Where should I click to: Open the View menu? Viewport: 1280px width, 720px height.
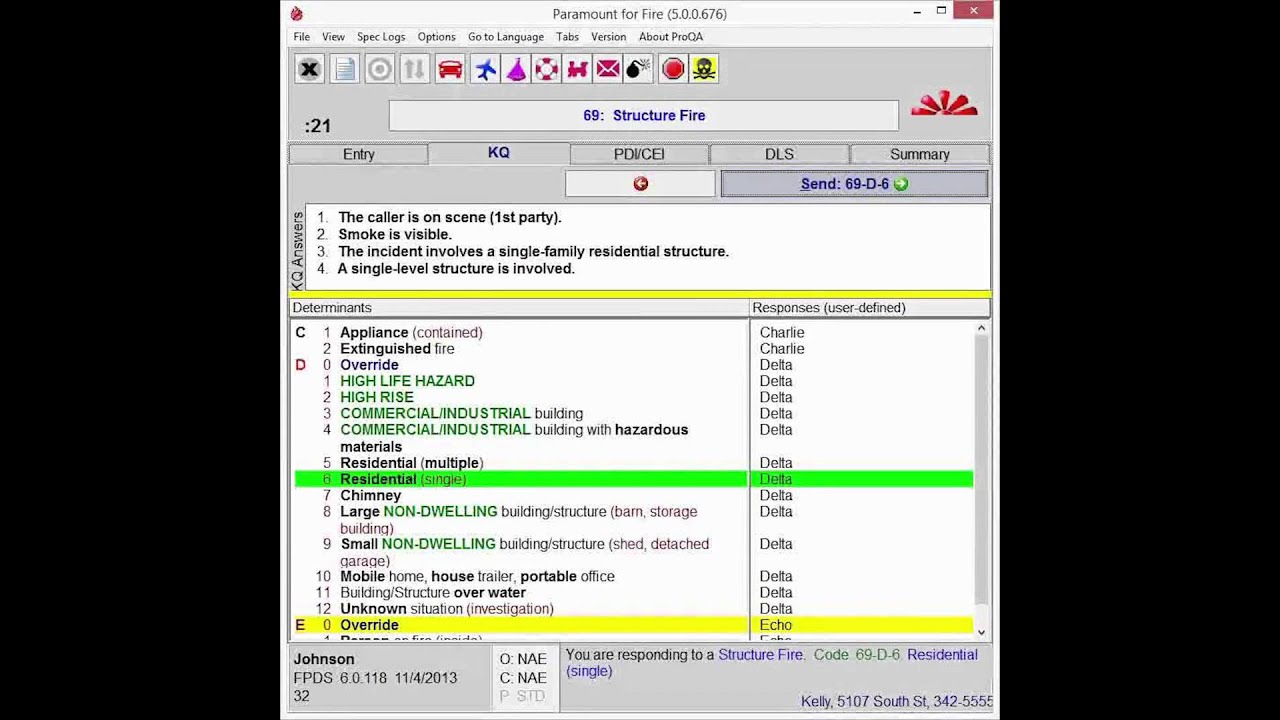[333, 37]
